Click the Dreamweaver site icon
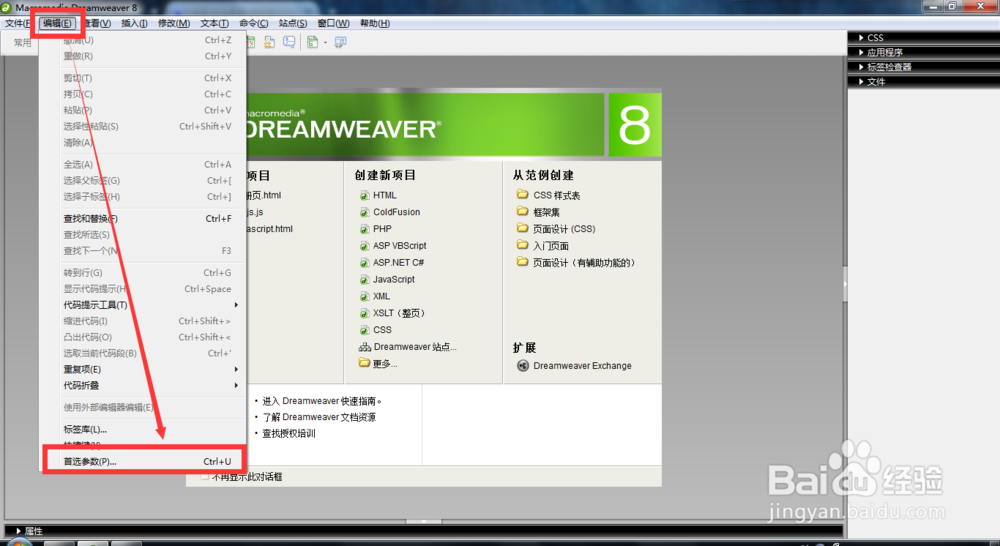The height and width of the screenshot is (546, 1000). point(364,347)
